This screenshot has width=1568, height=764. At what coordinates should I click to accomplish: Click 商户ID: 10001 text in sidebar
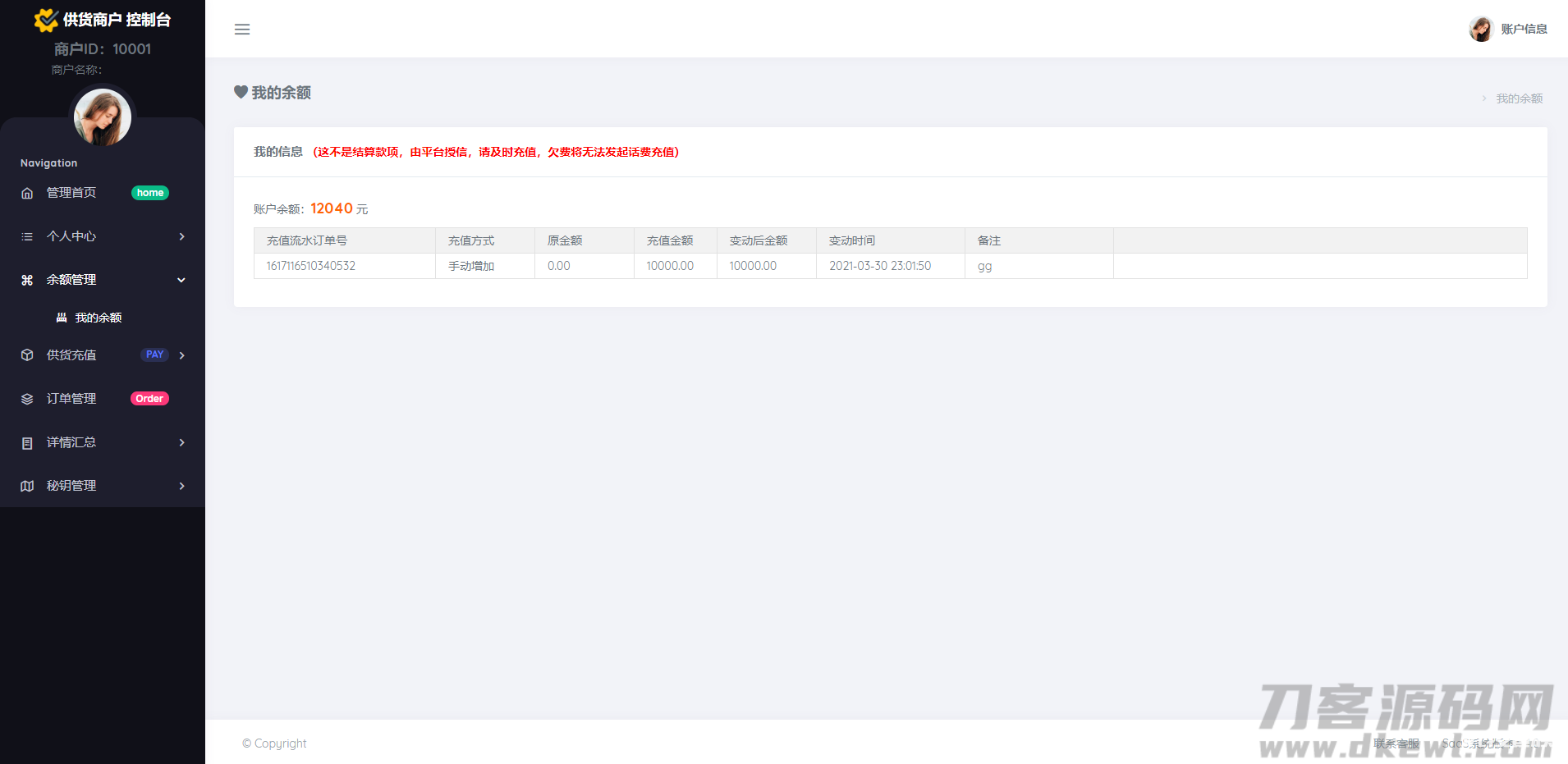[x=103, y=49]
